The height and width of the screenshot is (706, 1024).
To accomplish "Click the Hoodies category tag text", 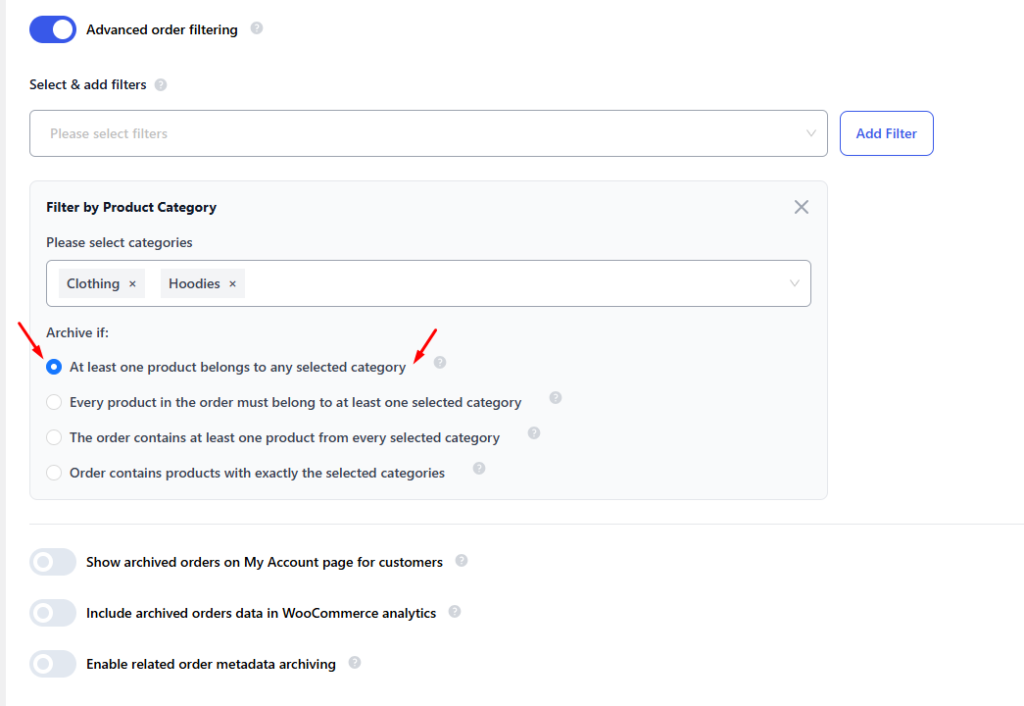I will pyautogui.click(x=194, y=284).
